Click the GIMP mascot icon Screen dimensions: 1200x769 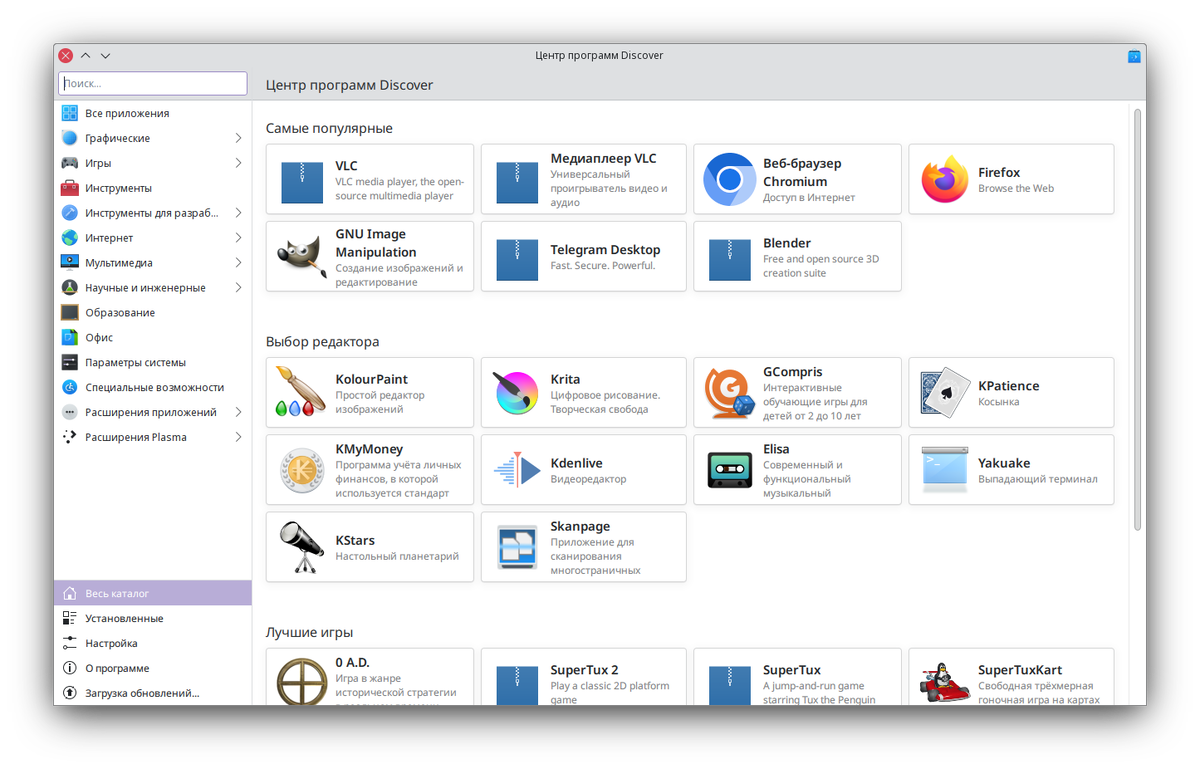[302, 257]
